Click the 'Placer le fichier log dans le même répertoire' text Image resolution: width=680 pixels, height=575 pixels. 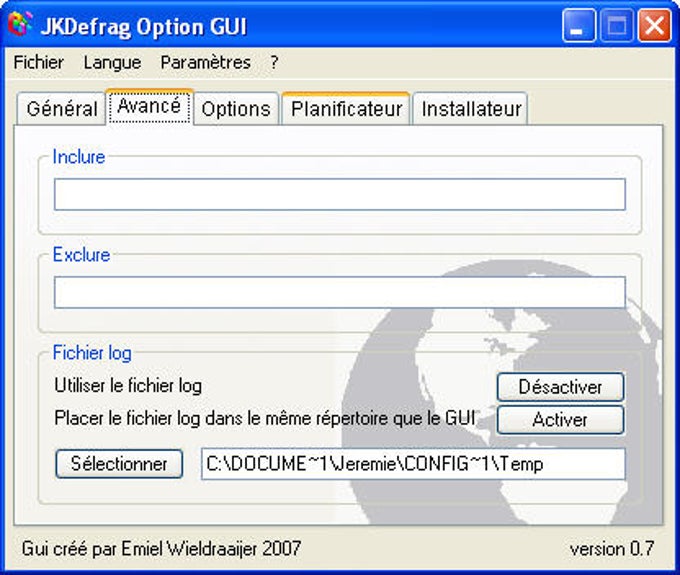265,418
